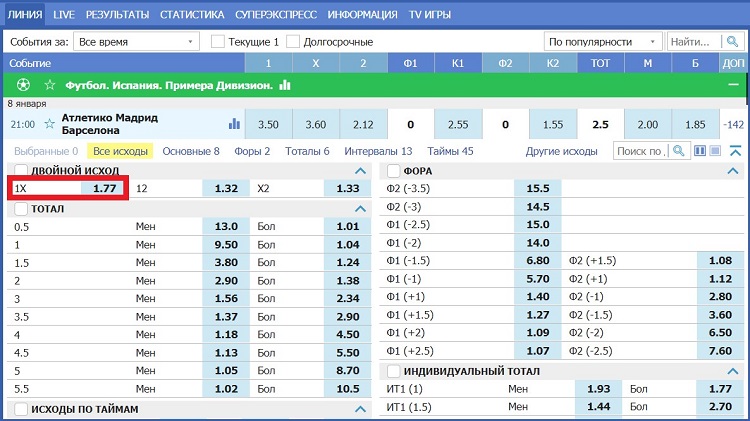Open the По популярности sorting dropdown

click(603, 42)
